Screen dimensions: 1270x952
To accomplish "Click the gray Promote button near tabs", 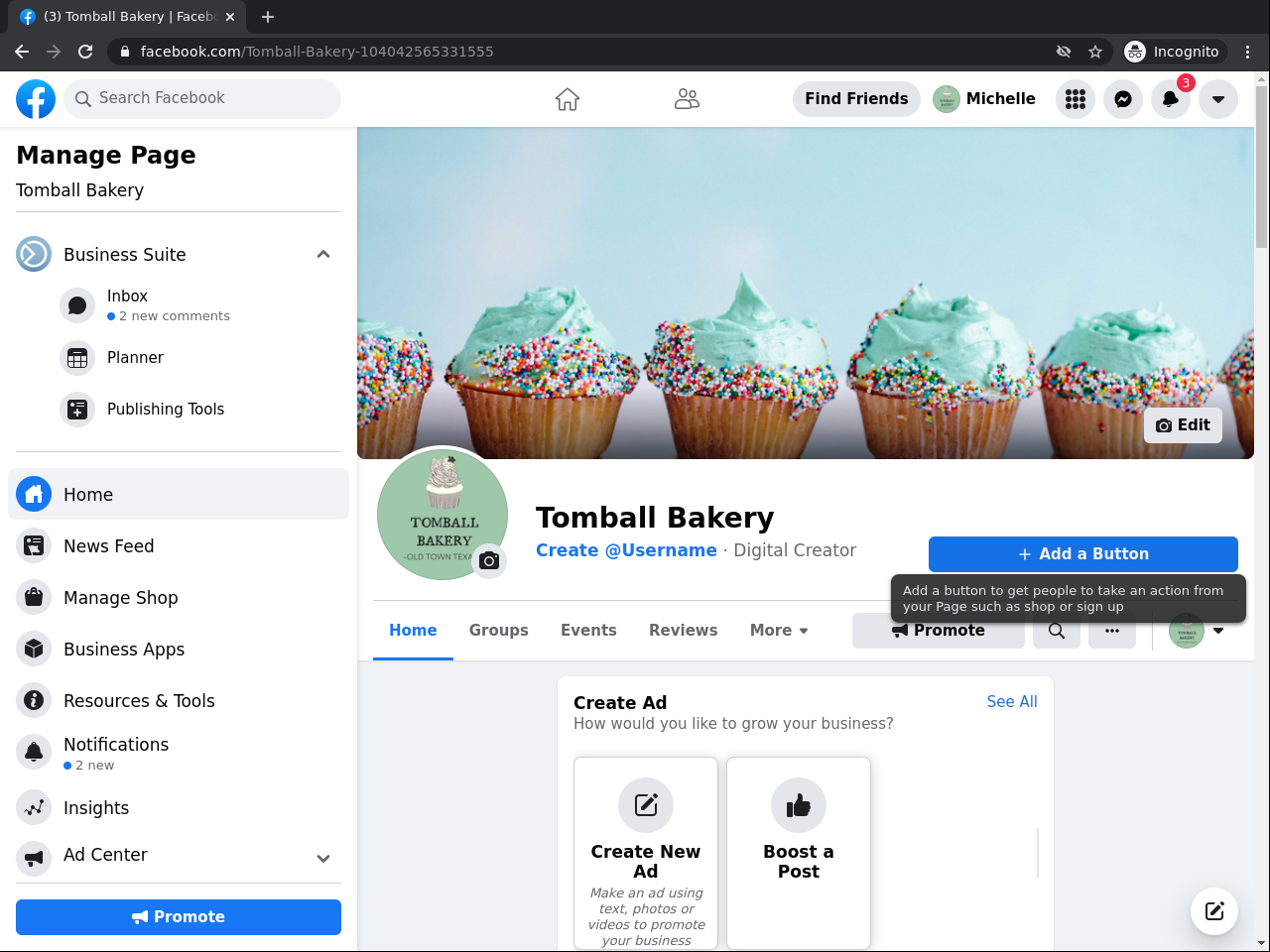I will click(939, 631).
